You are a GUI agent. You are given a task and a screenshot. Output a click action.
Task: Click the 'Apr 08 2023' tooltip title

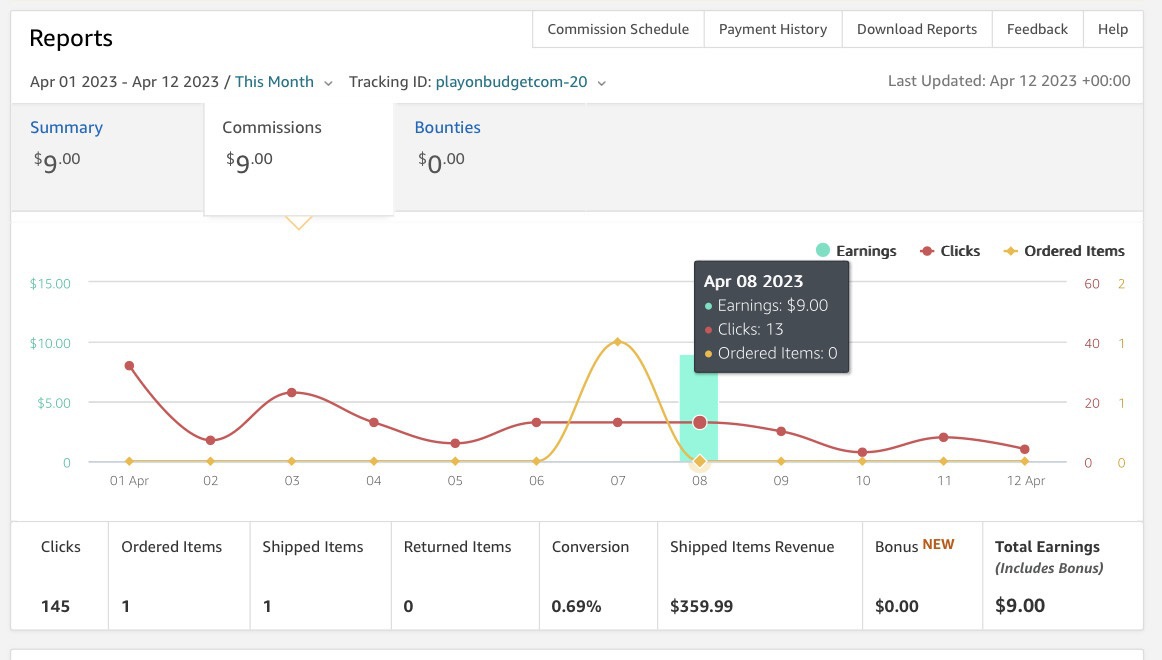tap(753, 281)
